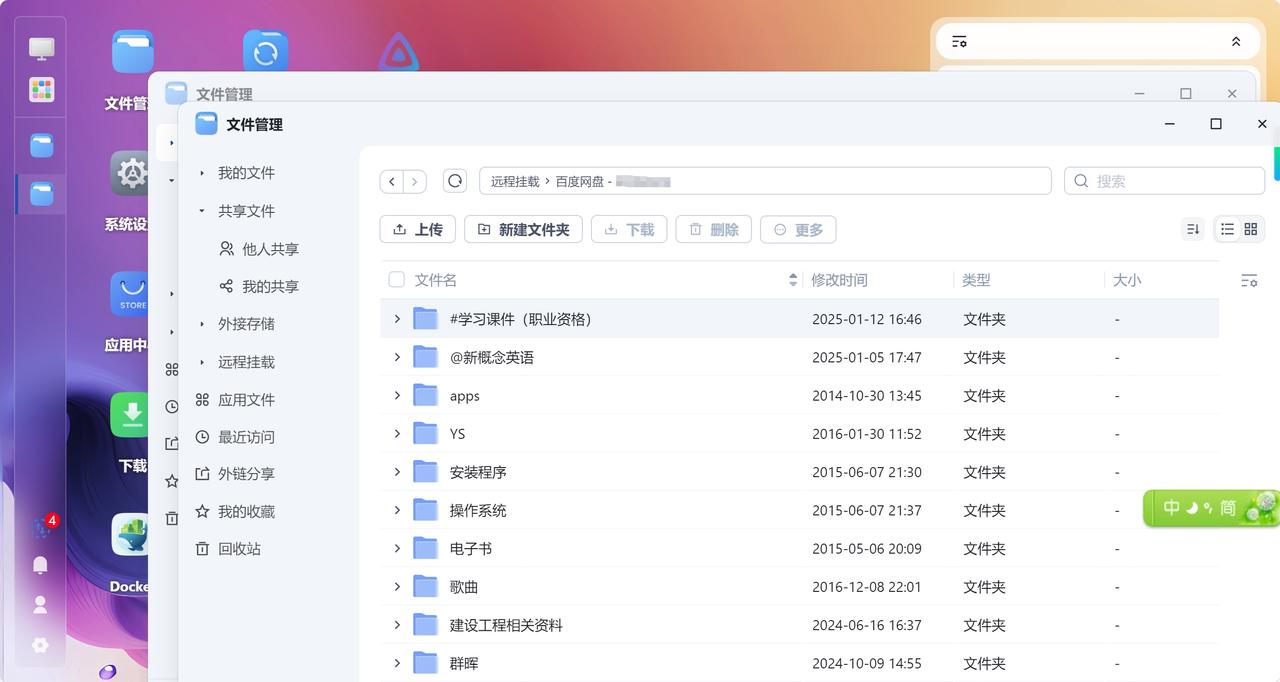Click the 删除 delete button
1280x682 pixels.
(713, 229)
